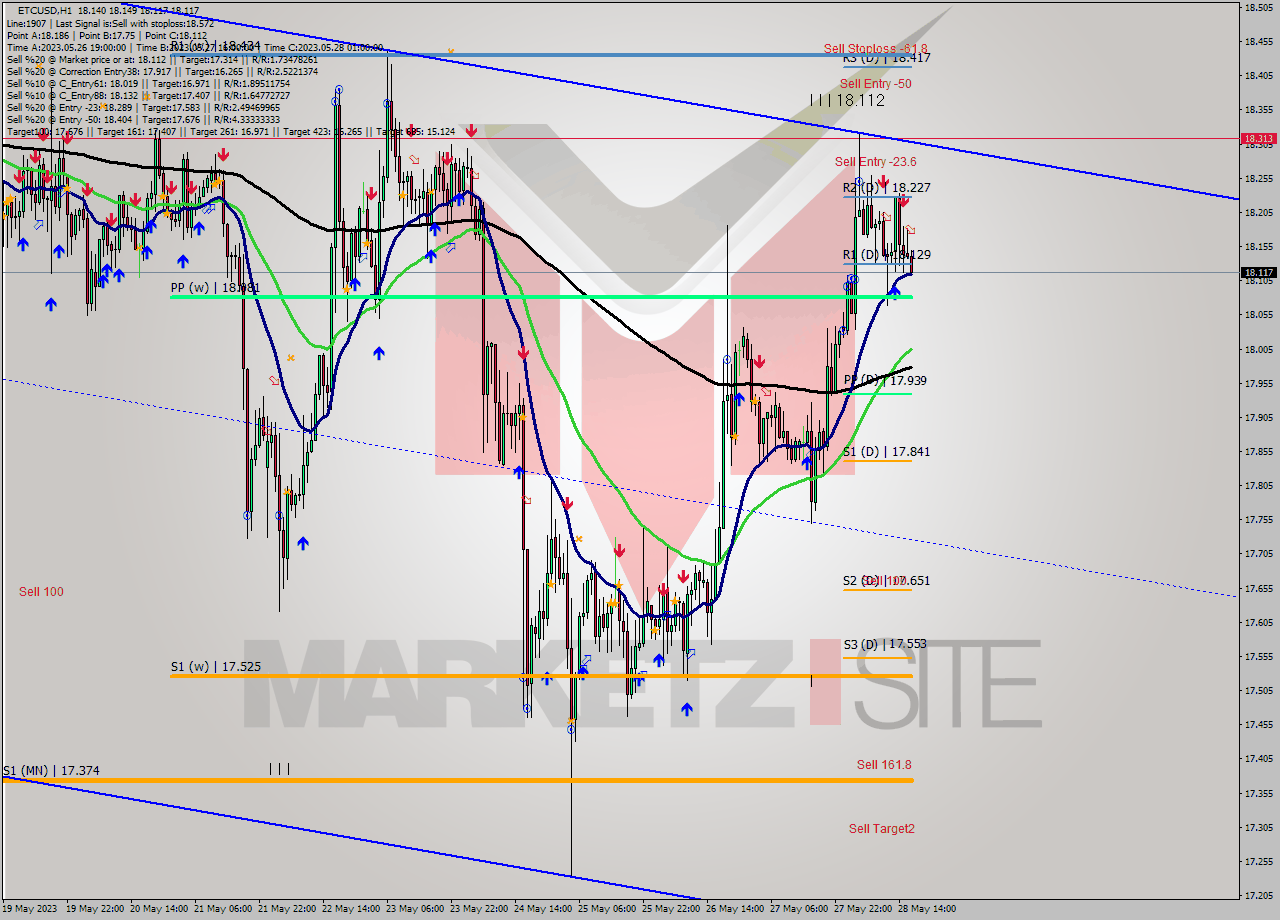Select the 18.505 price axis value
The height and width of the screenshot is (920, 1280).
pos(1258,7)
